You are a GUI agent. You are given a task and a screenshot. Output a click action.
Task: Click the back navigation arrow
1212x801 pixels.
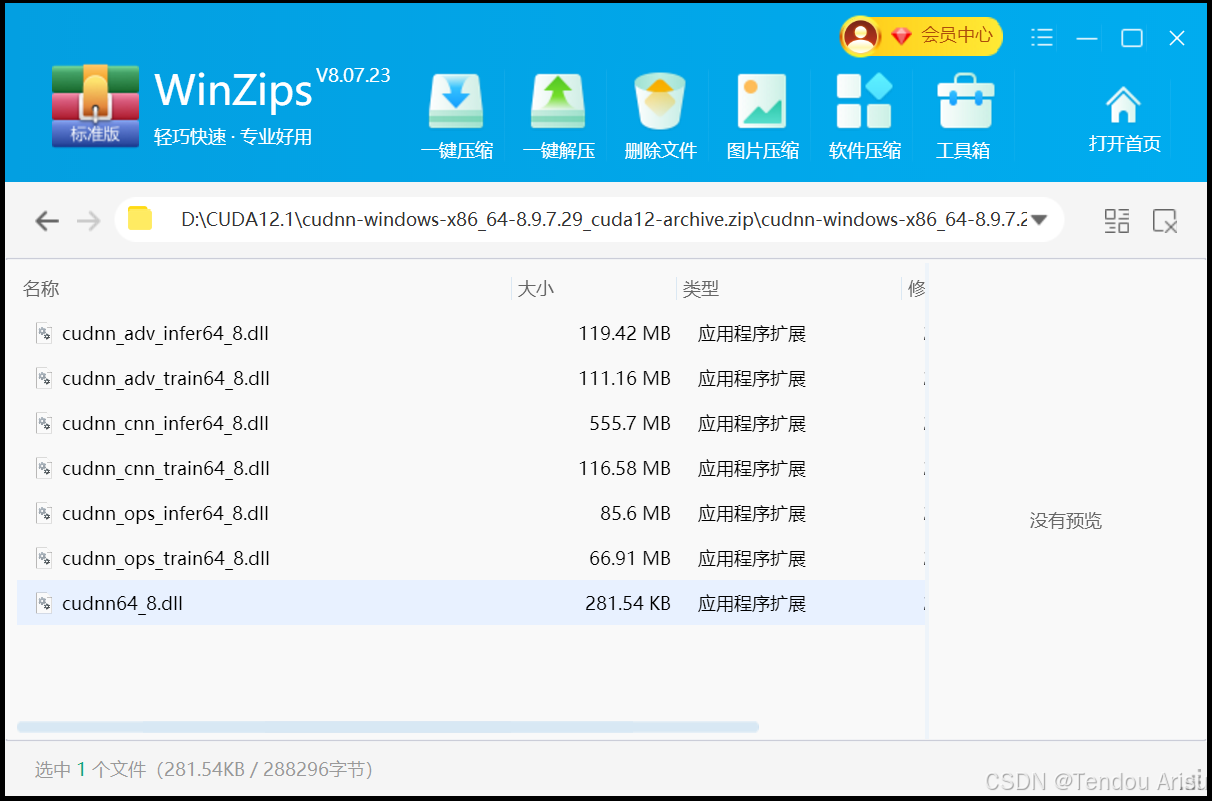[x=47, y=220]
